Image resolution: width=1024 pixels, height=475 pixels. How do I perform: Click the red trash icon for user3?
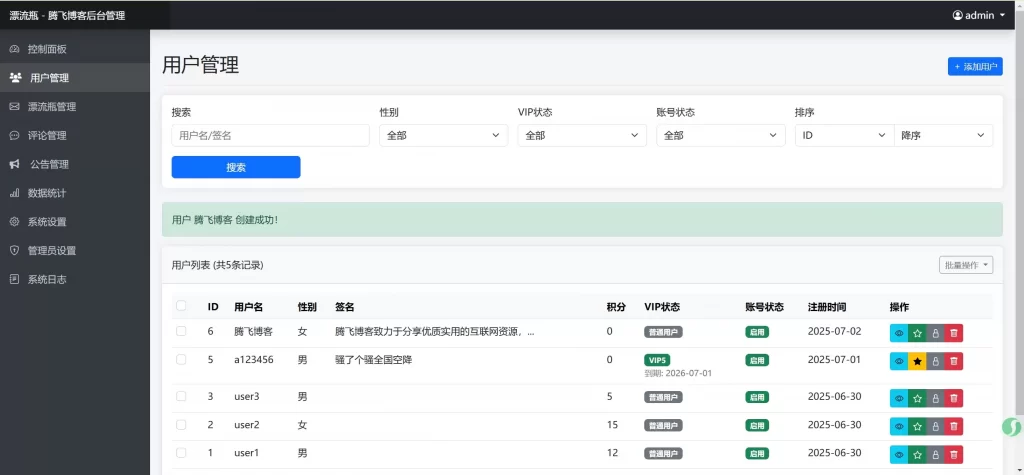(953, 398)
